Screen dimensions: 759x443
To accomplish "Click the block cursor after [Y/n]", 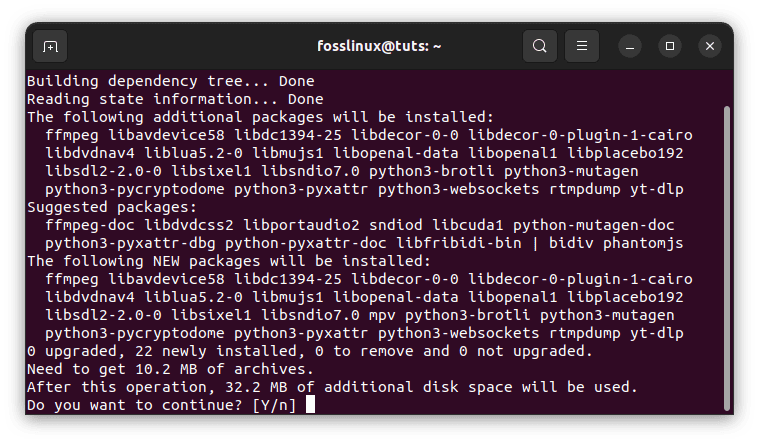I will (310, 404).
